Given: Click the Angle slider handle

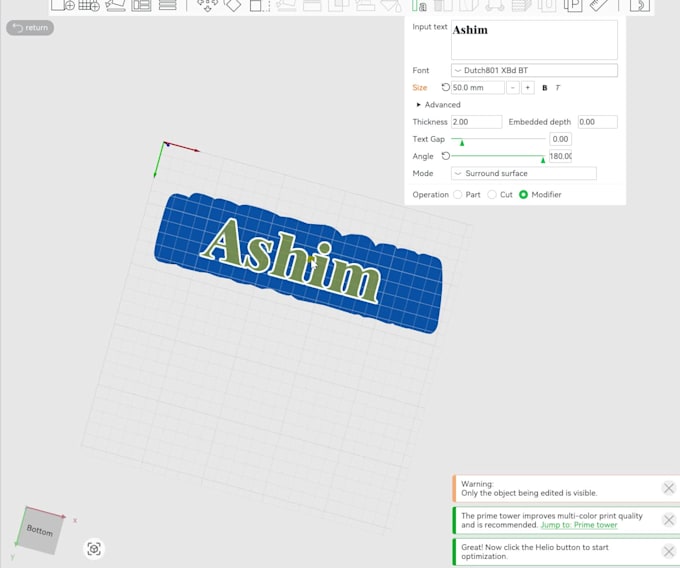Looking at the screenshot, I should (x=543, y=160).
